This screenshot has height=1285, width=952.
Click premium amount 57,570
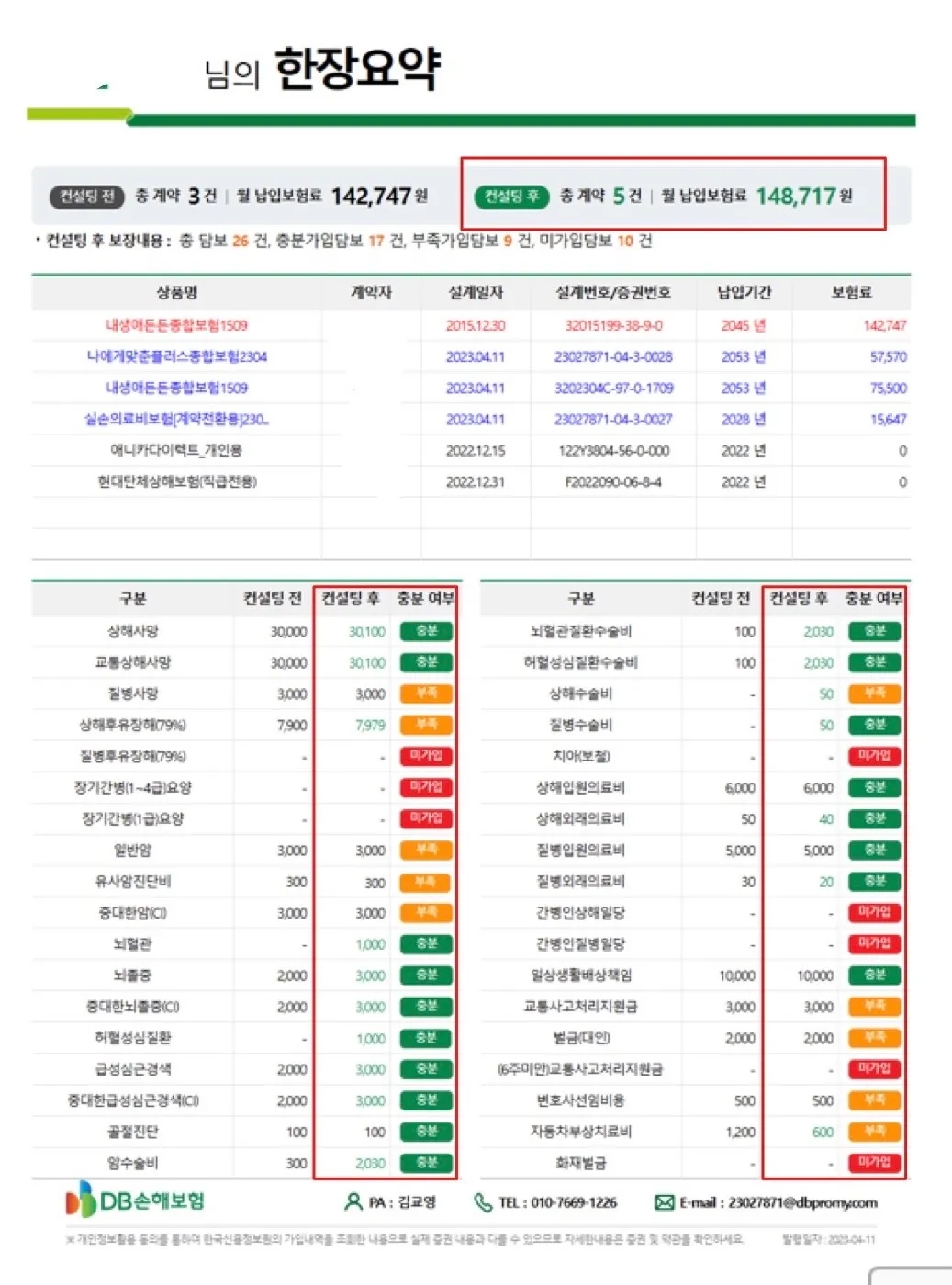888,356
